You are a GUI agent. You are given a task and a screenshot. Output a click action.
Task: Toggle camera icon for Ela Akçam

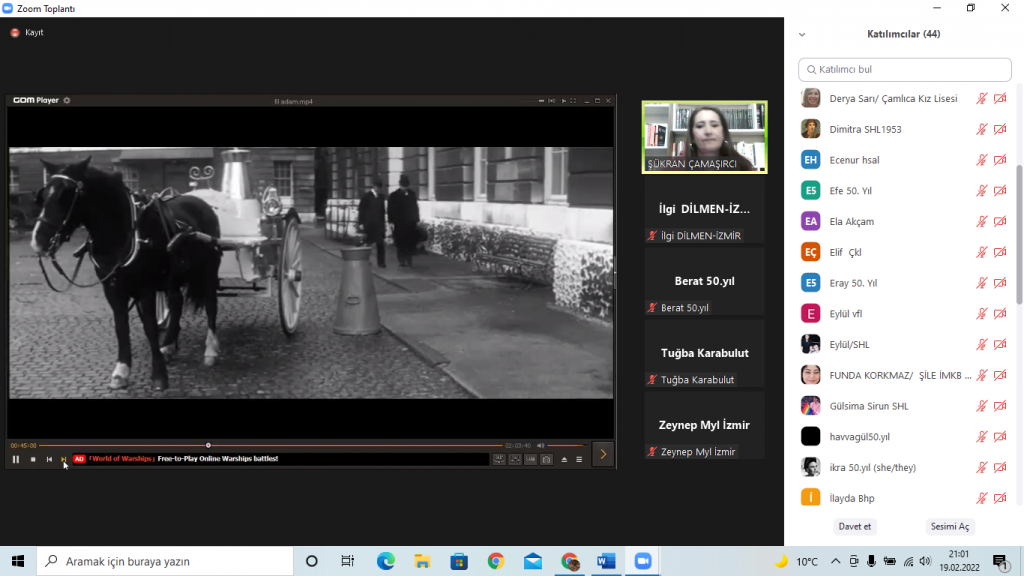[x=1000, y=221]
